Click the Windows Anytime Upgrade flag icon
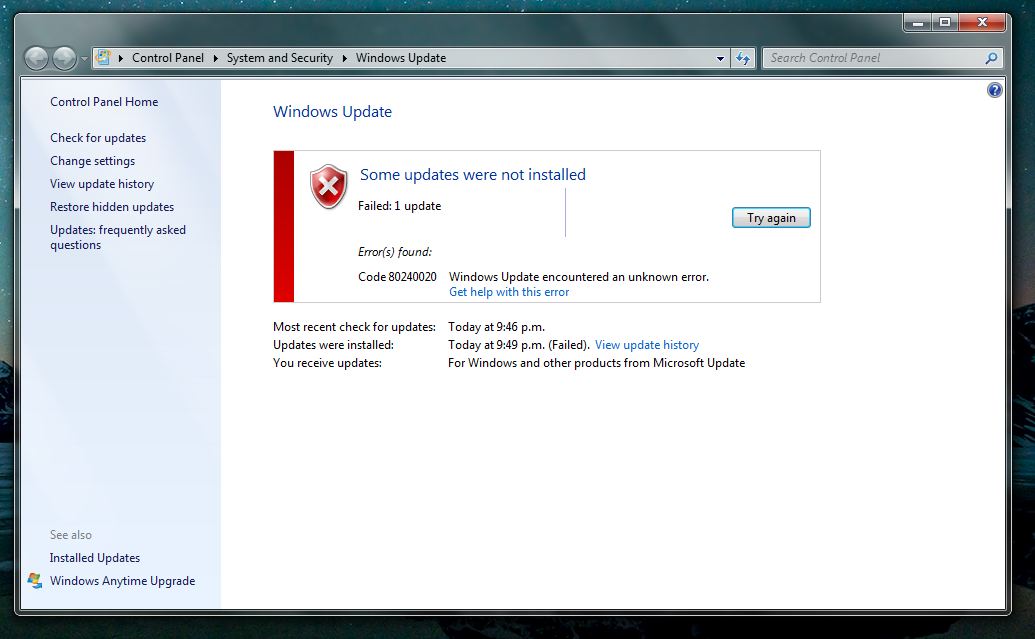Screen dimensions: 1035x639 click(x=34, y=581)
